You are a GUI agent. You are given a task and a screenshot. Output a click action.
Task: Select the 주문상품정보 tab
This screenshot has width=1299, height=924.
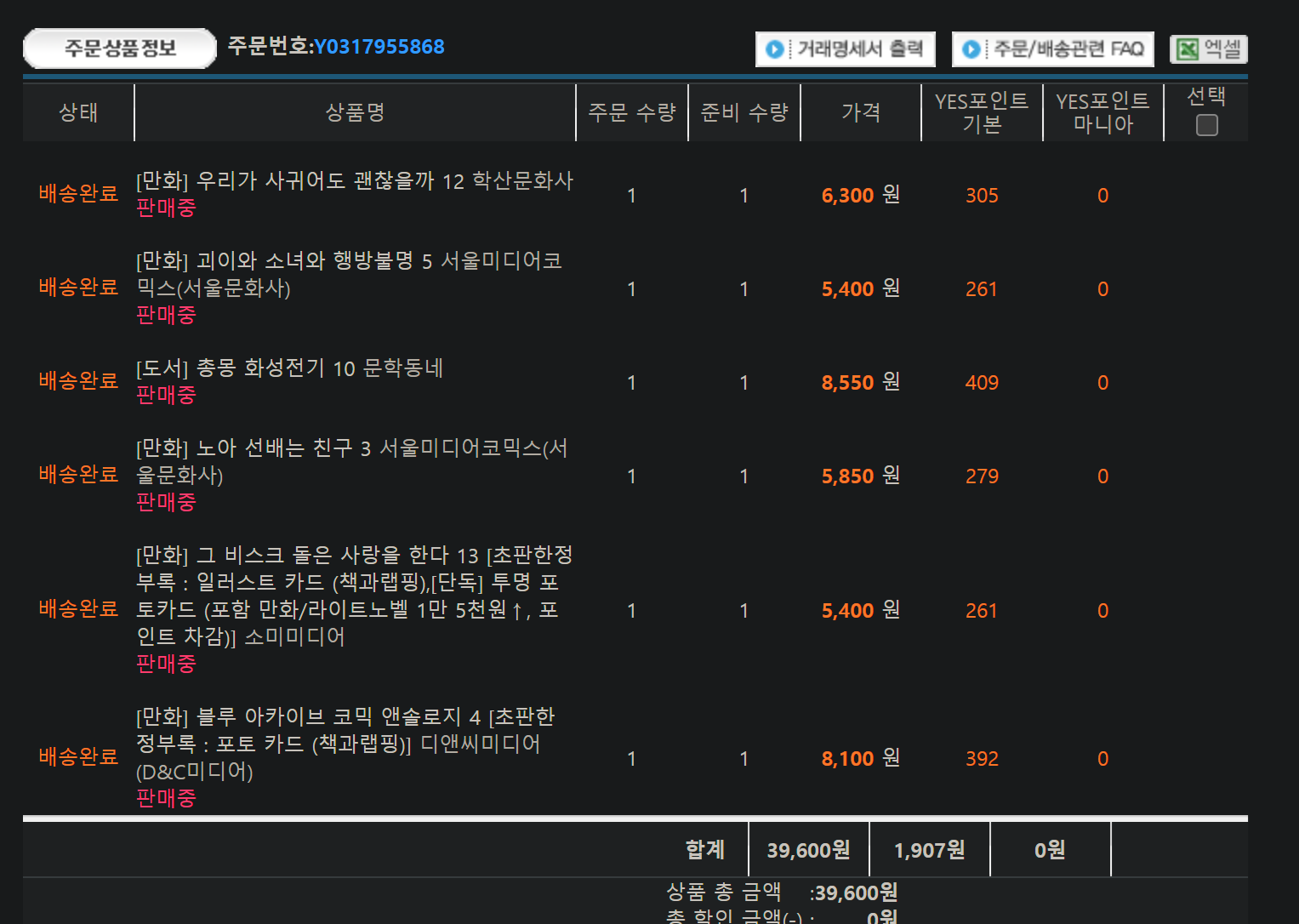120,48
